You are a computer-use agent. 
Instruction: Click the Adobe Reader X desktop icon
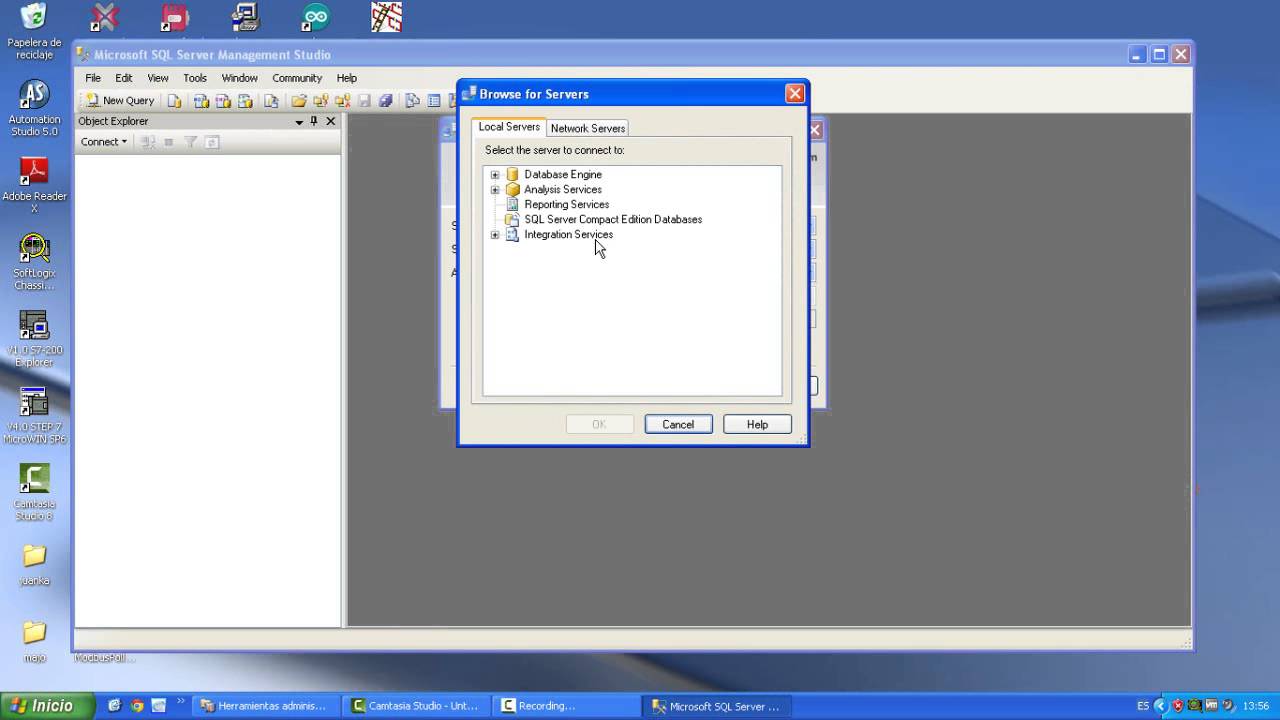(34, 185)
